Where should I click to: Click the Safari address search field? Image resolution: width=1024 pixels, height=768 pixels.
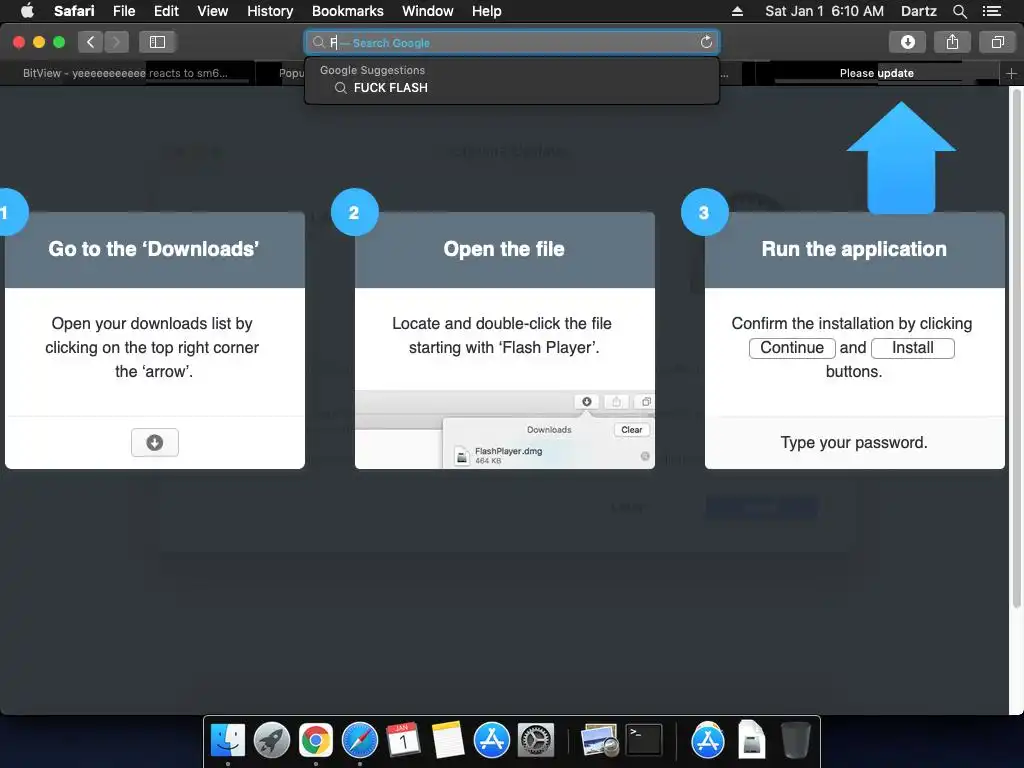click(x=512, y=42)
